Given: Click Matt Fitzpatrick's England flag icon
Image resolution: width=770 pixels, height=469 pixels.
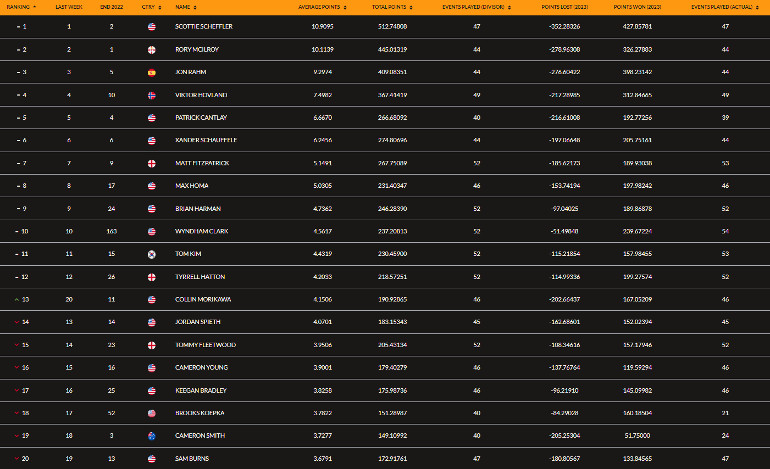Looking at the screenshot, I should pyautogui.click(x=152, y=164).
